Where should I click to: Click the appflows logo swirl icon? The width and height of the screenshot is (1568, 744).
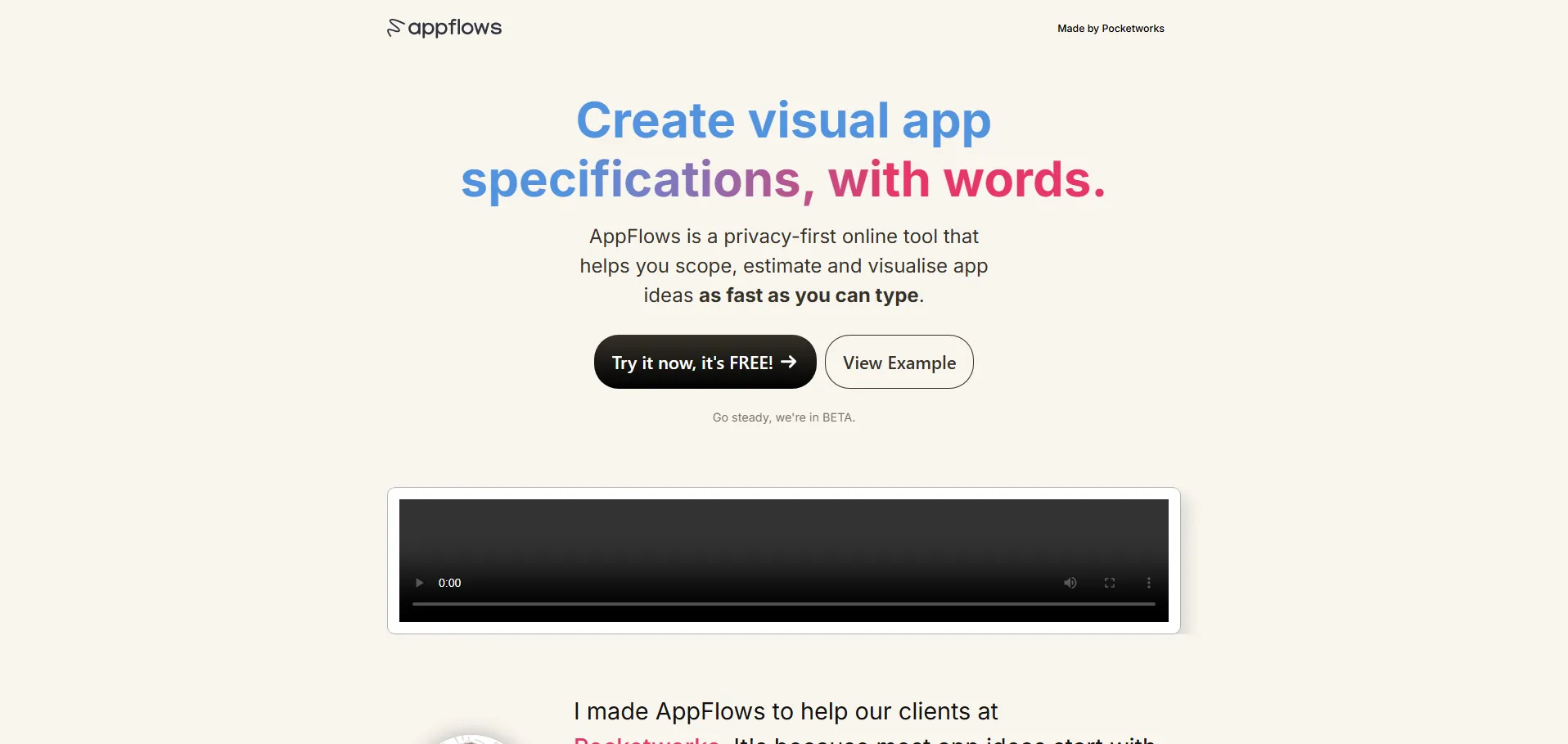(395, 28)
